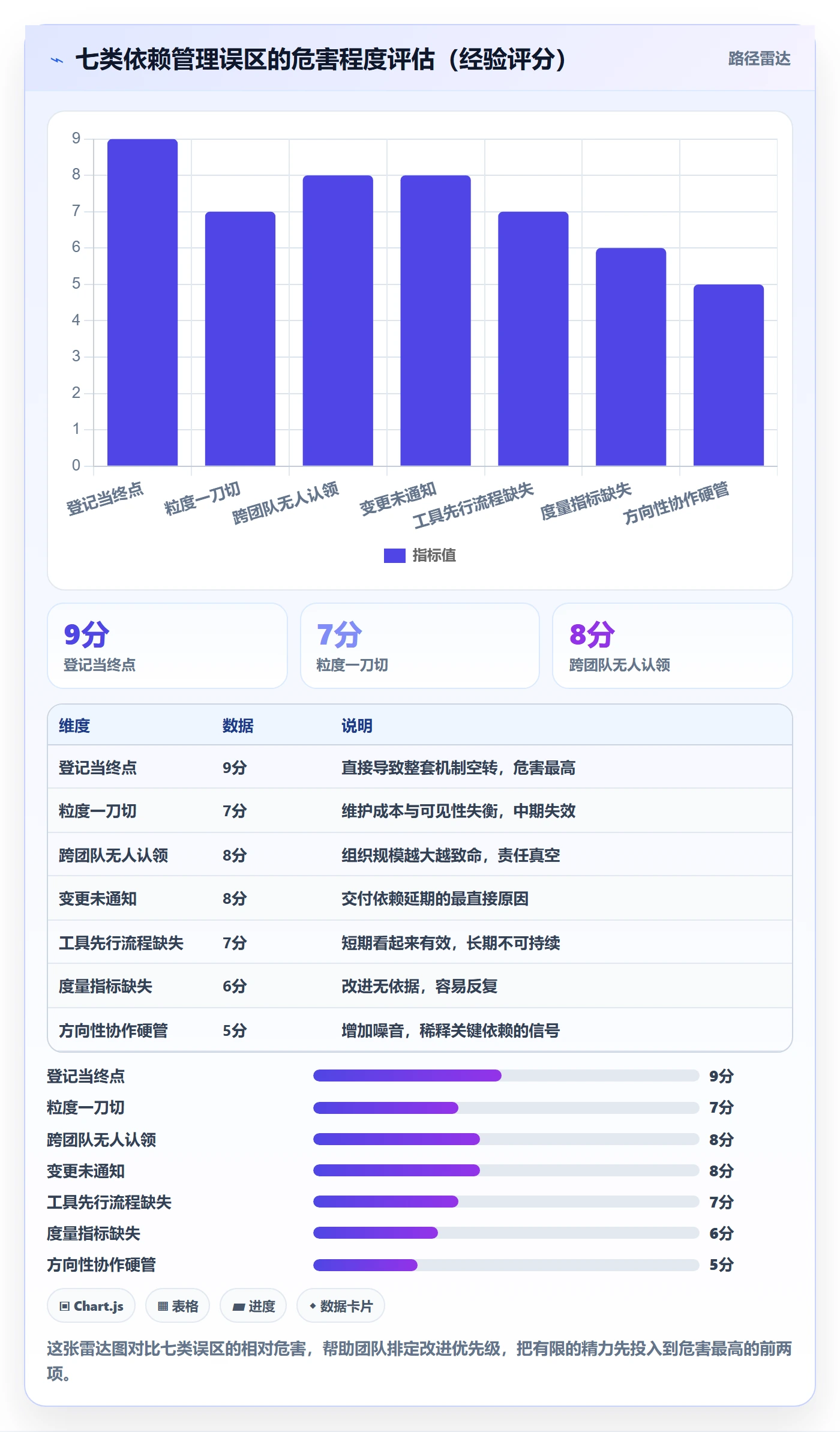
Task: Click the 方向性协作硬管 progress bar
Action: coord(506,1265)
